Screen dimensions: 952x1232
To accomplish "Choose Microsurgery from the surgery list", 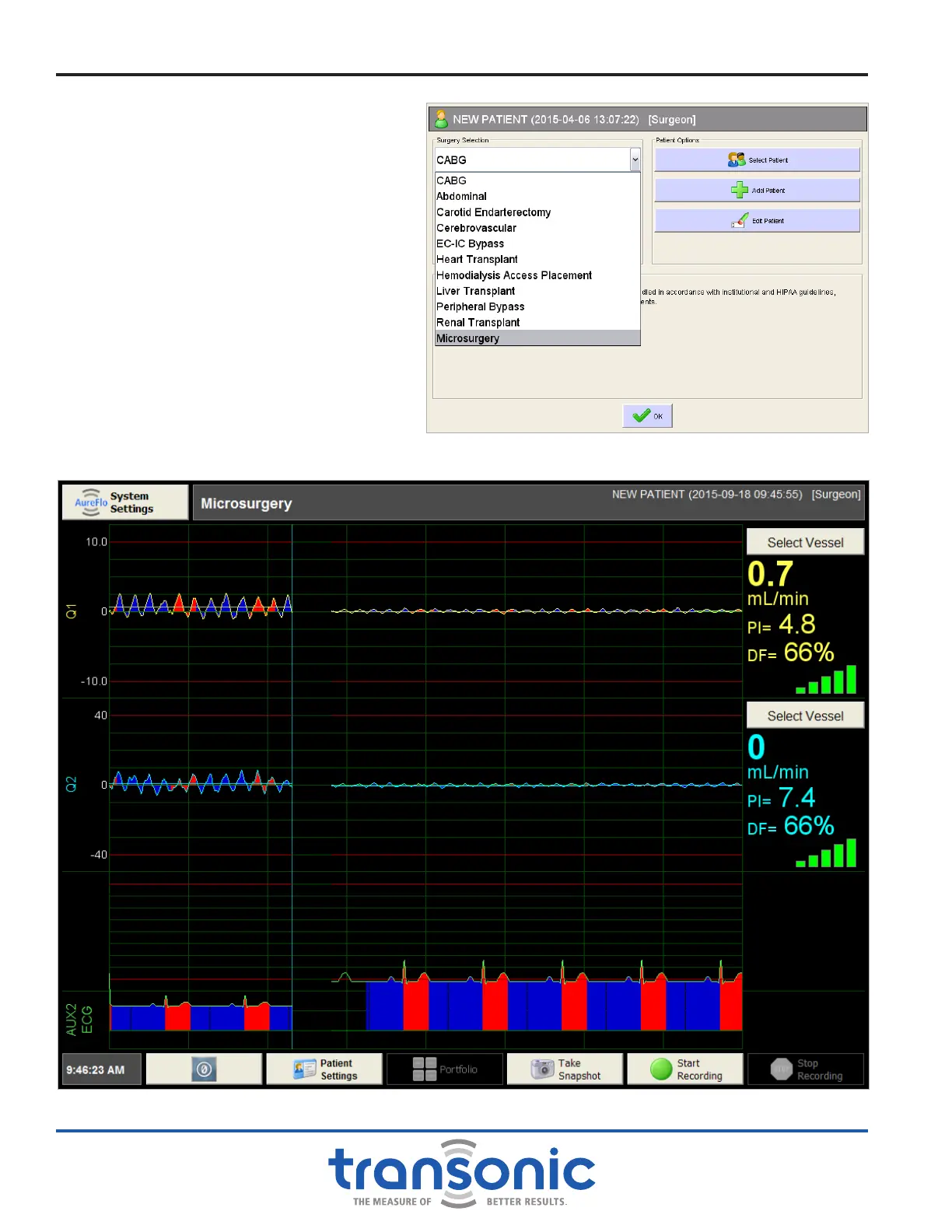I will pos(468,338).
